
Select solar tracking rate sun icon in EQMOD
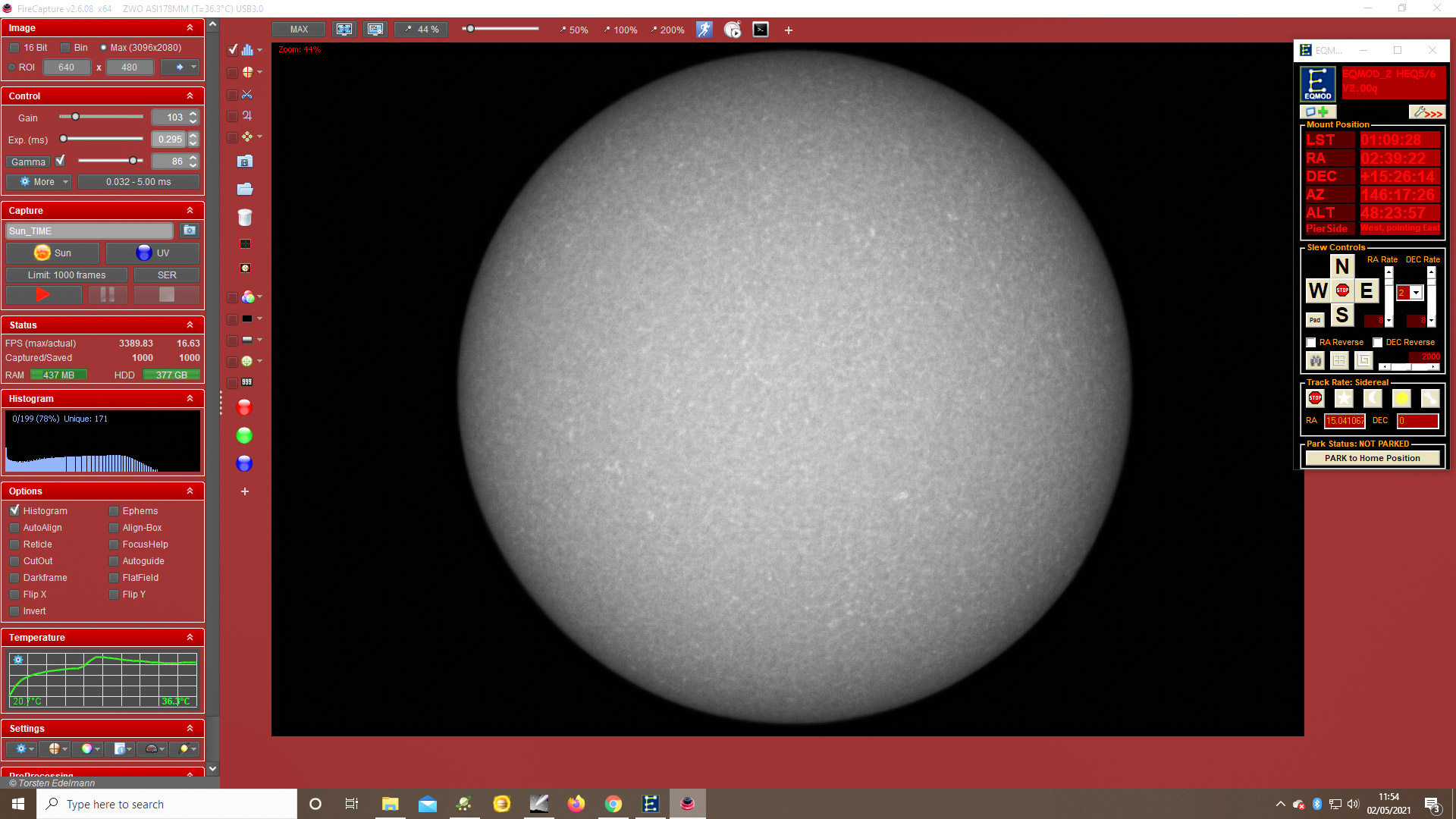[1401, 398]
